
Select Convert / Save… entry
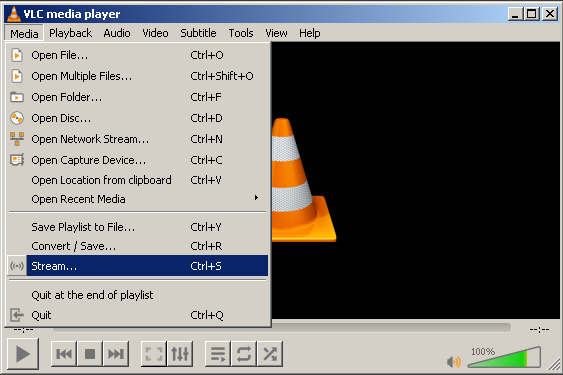pyautogui.click(x=138, y=246)
